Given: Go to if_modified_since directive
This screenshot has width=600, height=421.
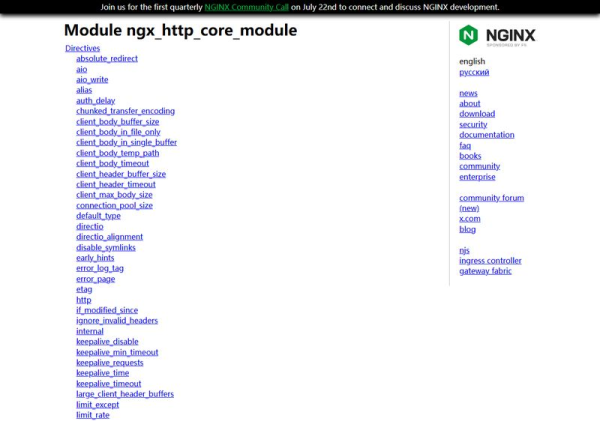Looking at the screenshot, I should (x=107, y=310).
